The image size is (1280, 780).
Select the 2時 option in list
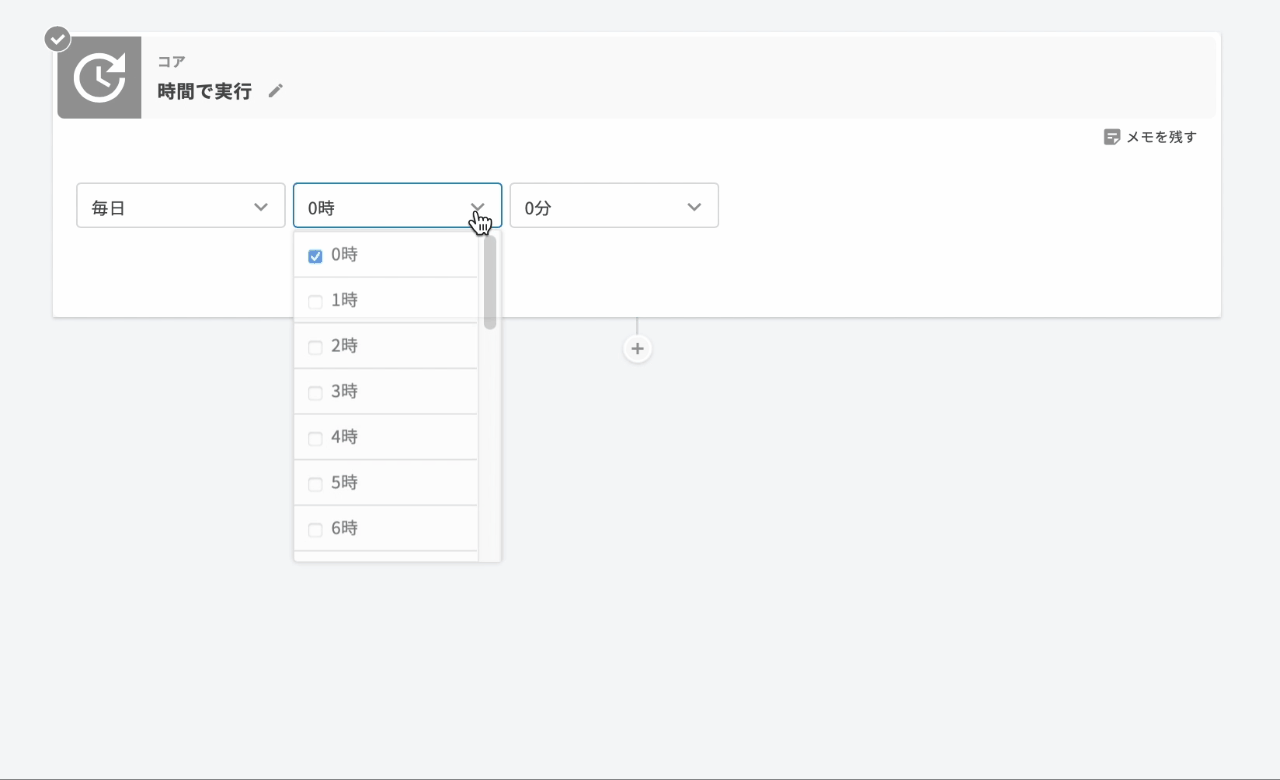pyautogui.click(x=345, y=346)
